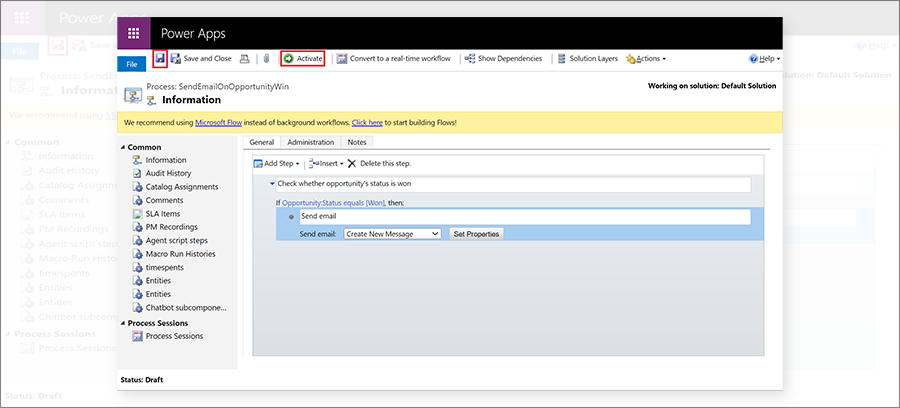Click the Save disk icon
Image resolution: width=900 pixels, height=408 pixels.
tap(160, 59)
